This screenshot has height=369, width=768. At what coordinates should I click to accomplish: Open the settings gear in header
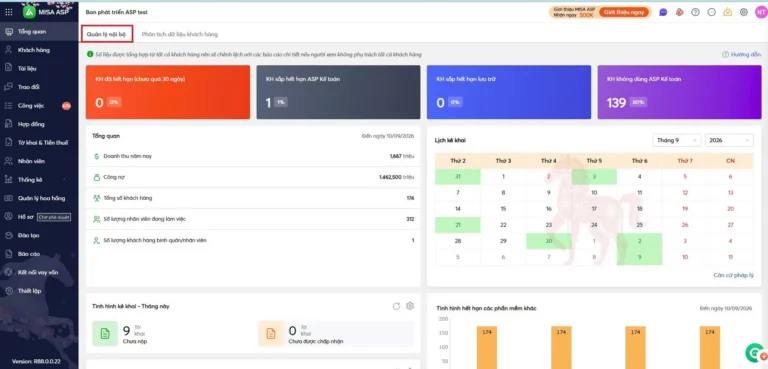[x=744, y=12]
